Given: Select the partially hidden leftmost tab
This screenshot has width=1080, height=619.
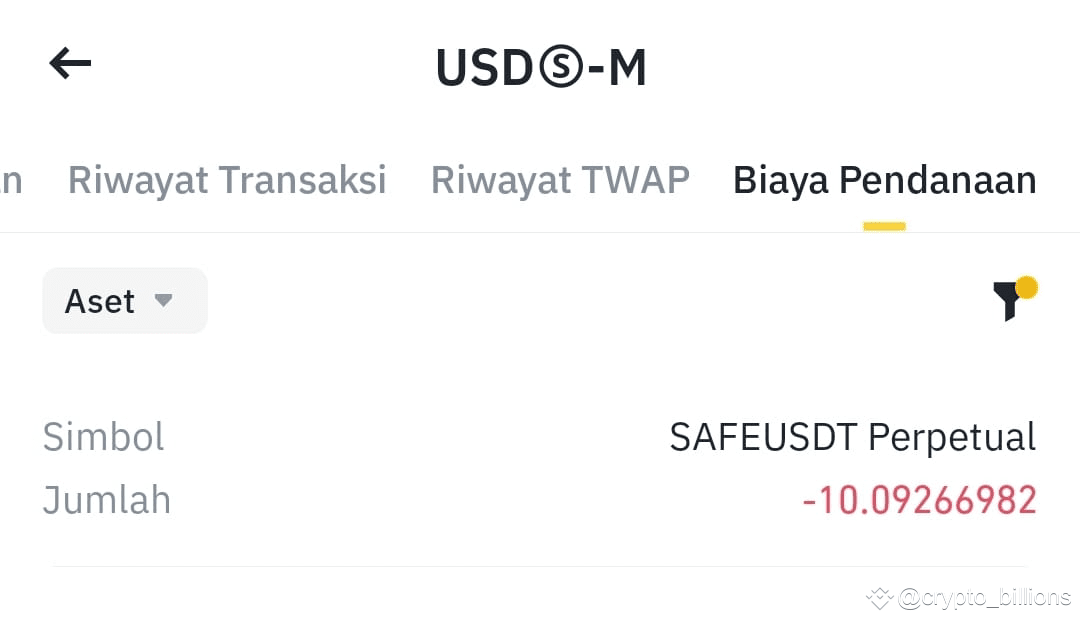Looking at the screenshot, I should click(11, 182).
